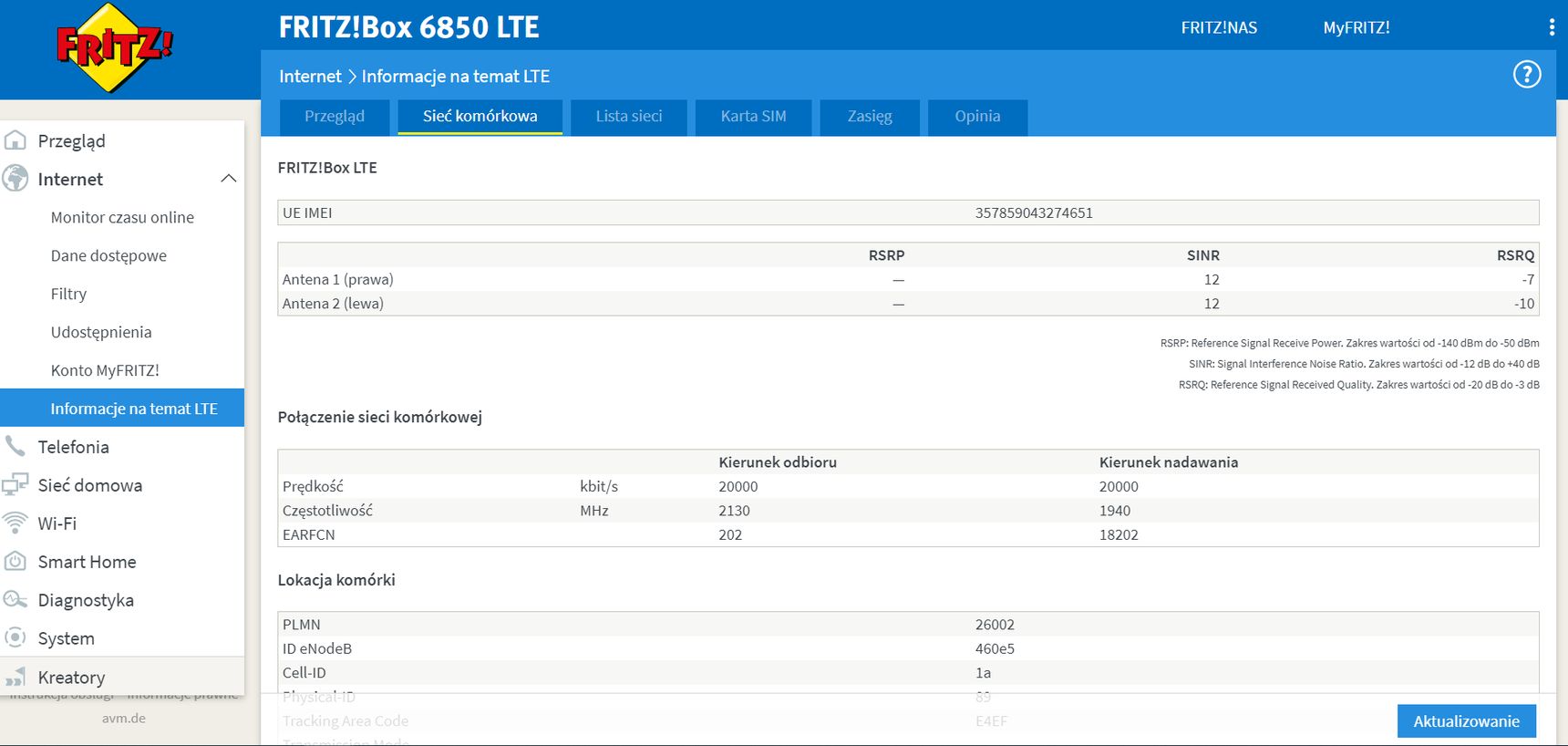The height and width of the screenshot is (746, 1568).
Task: Click the Diagnostyka icon
Action: click(x=15, y=599)
